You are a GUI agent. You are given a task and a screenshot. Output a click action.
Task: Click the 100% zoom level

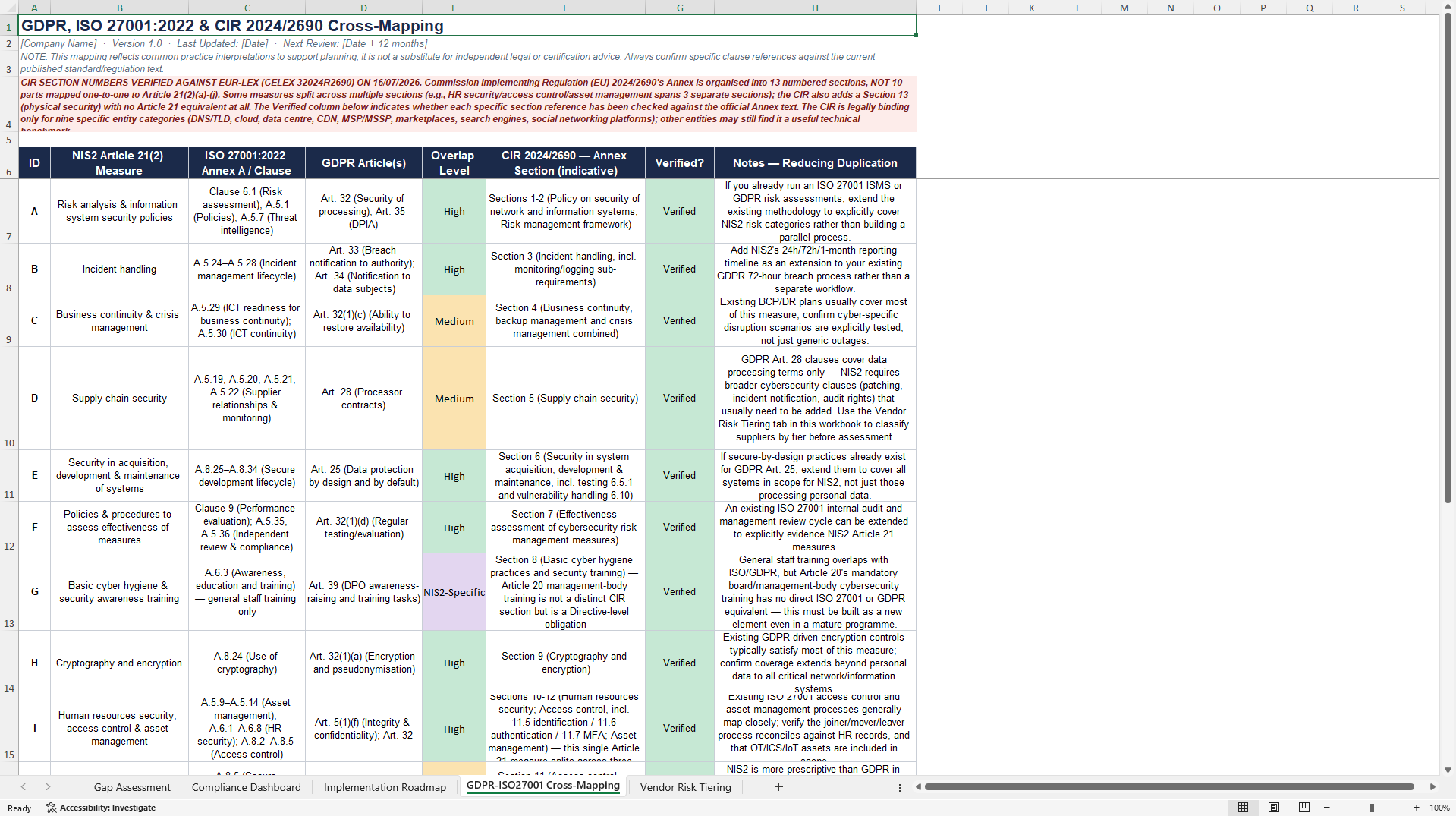tap(1439, 808)
